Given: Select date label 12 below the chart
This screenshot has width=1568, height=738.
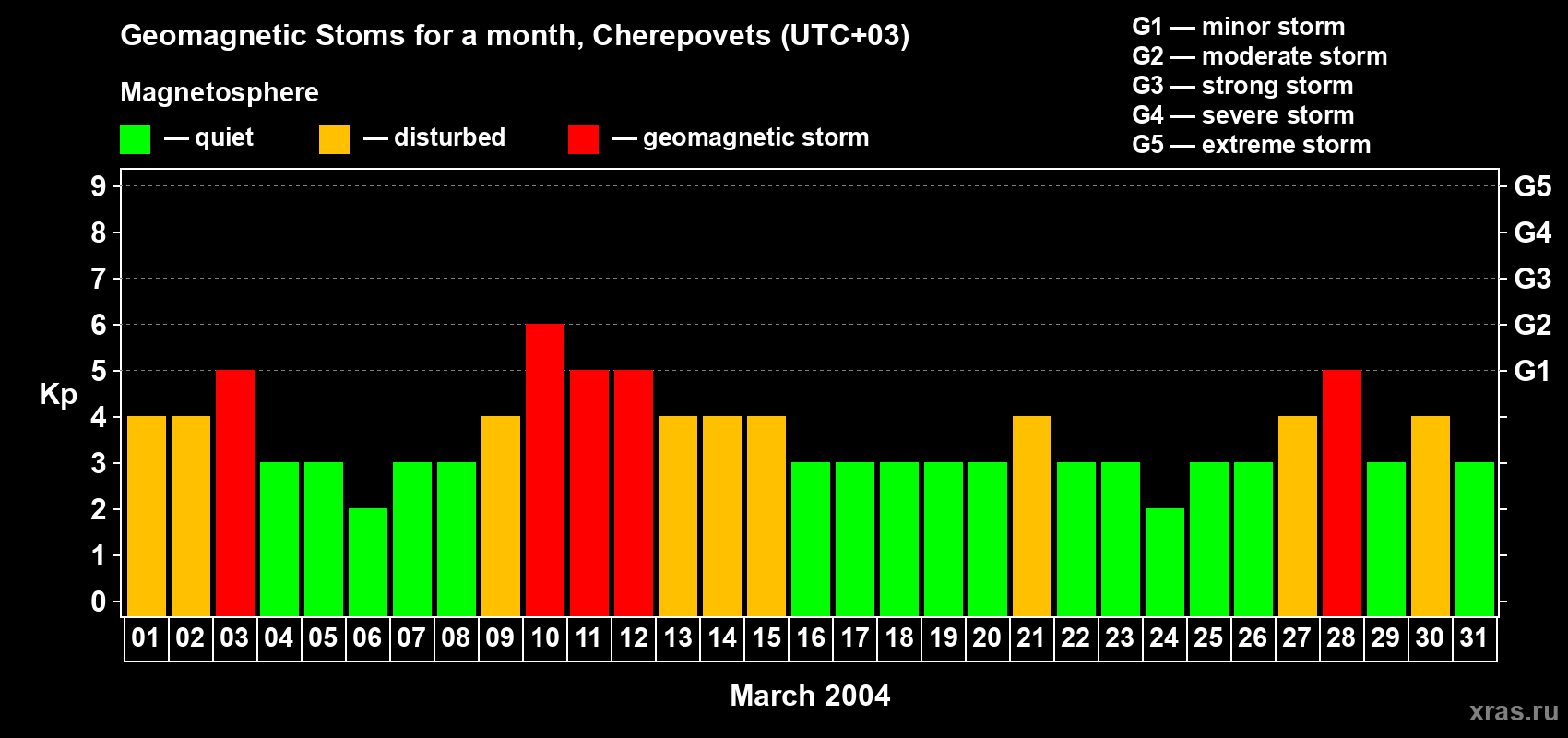Looking at the screenshot, I should click(x=634, y=638).
